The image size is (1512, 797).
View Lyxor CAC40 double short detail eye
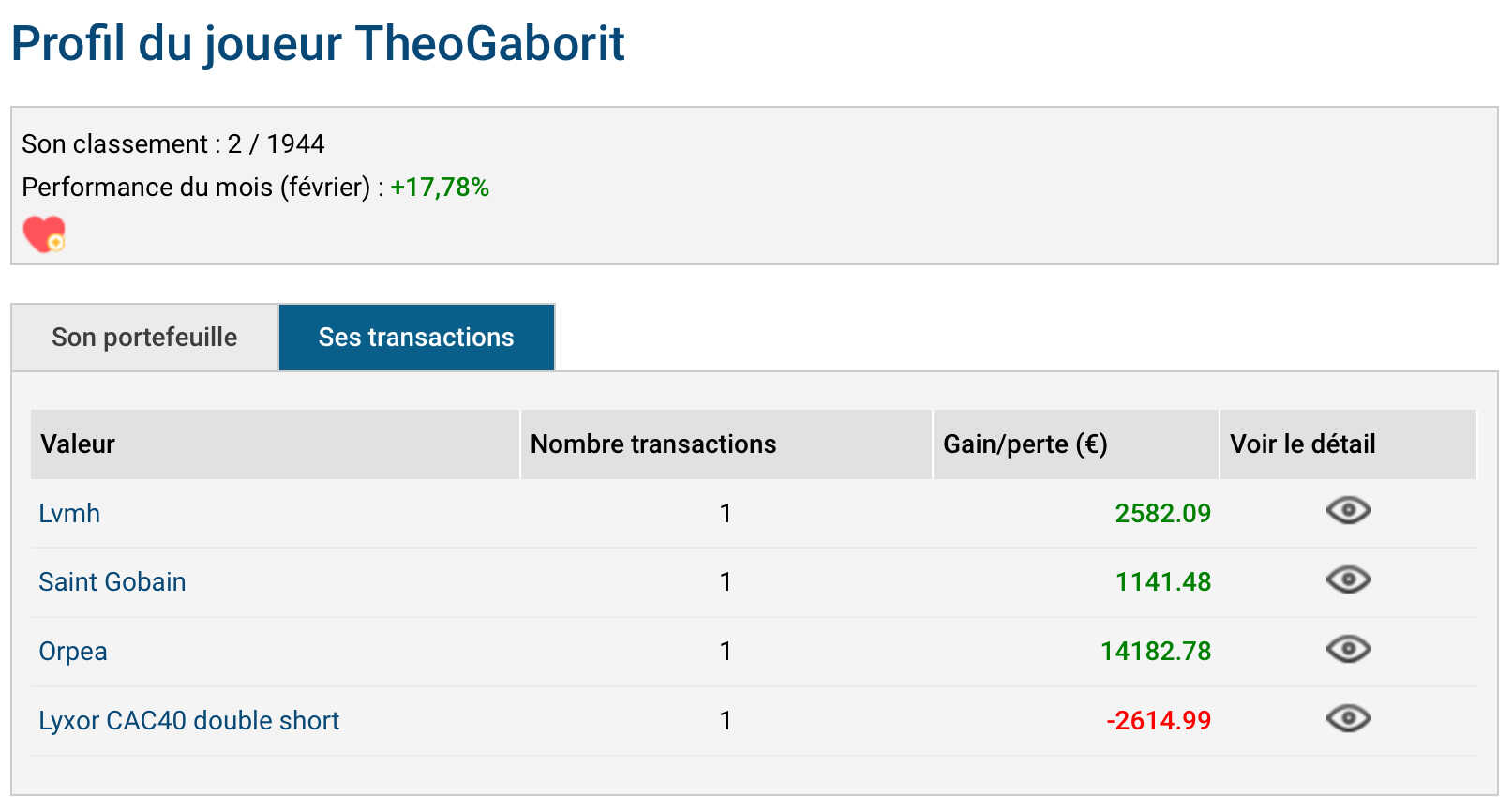(1348, 719)
